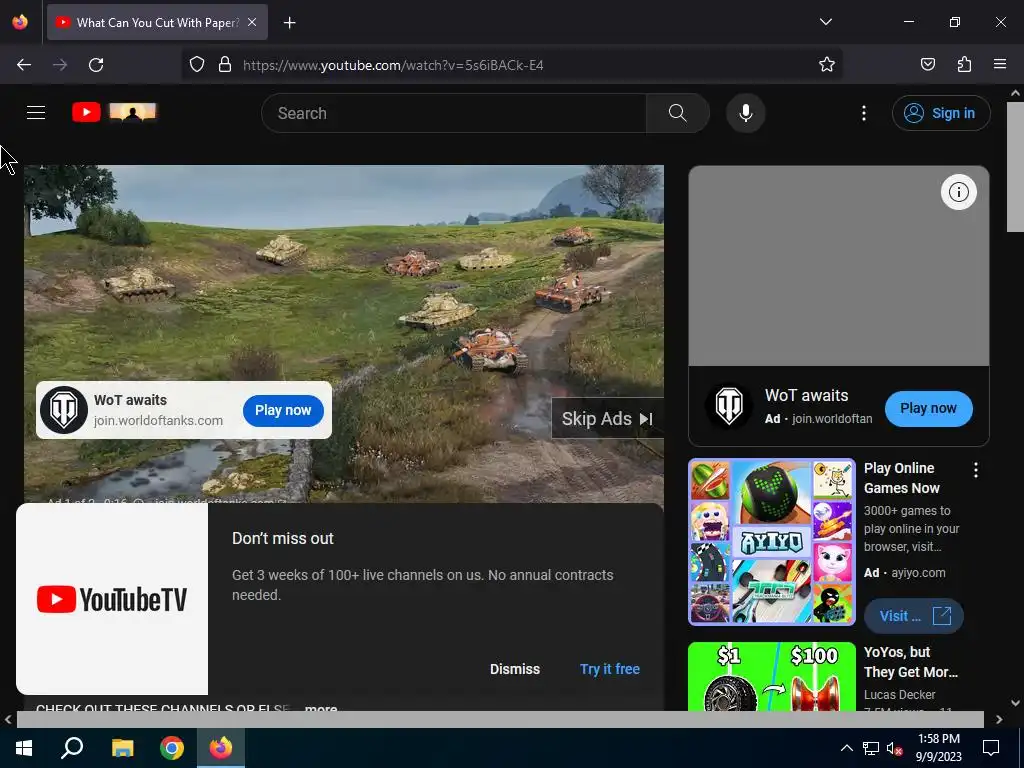Click the URL address bar
1024x768 pixels.
pos(512,65)
